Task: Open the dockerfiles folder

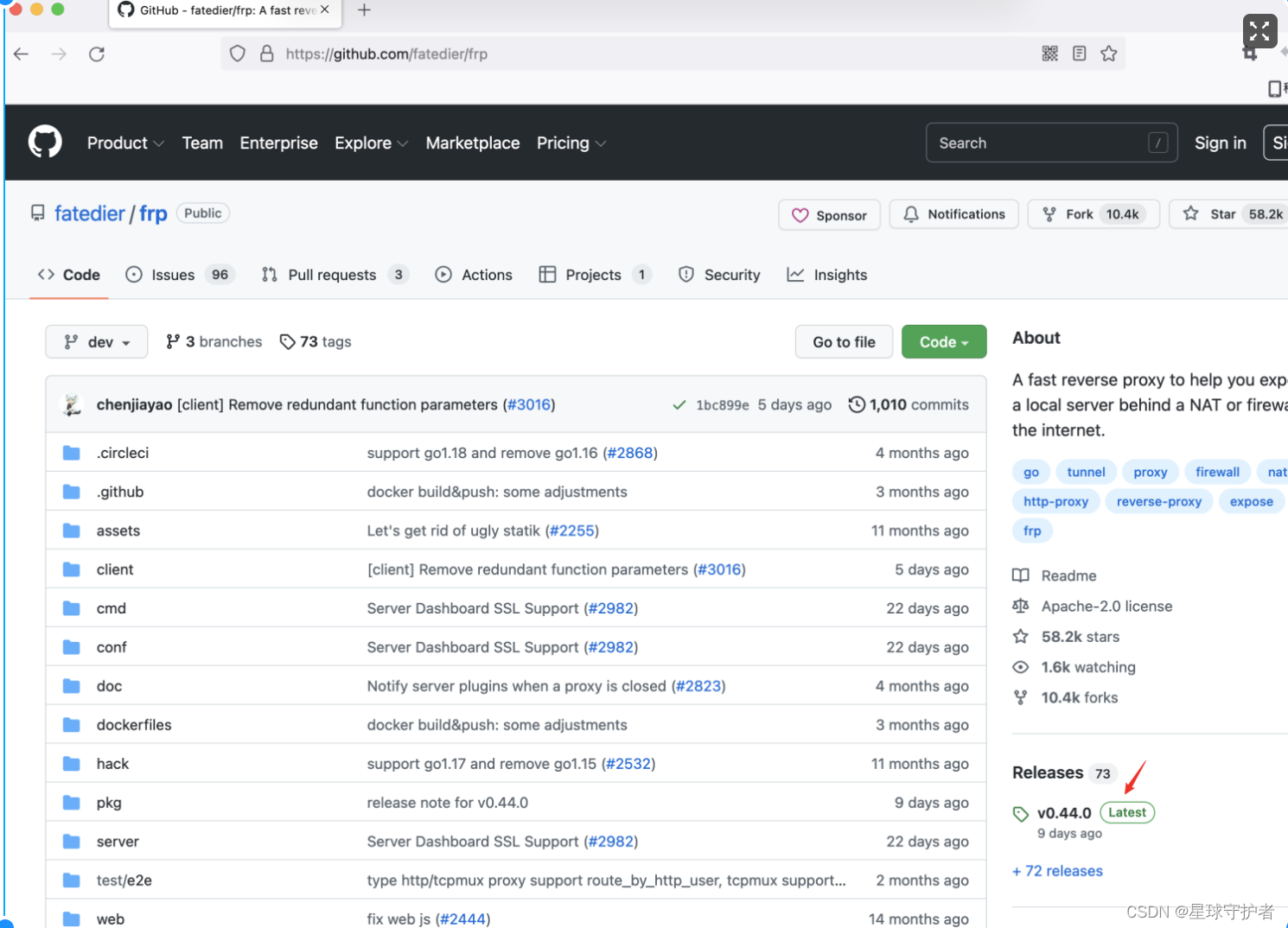Action: [x=134, y=725]
